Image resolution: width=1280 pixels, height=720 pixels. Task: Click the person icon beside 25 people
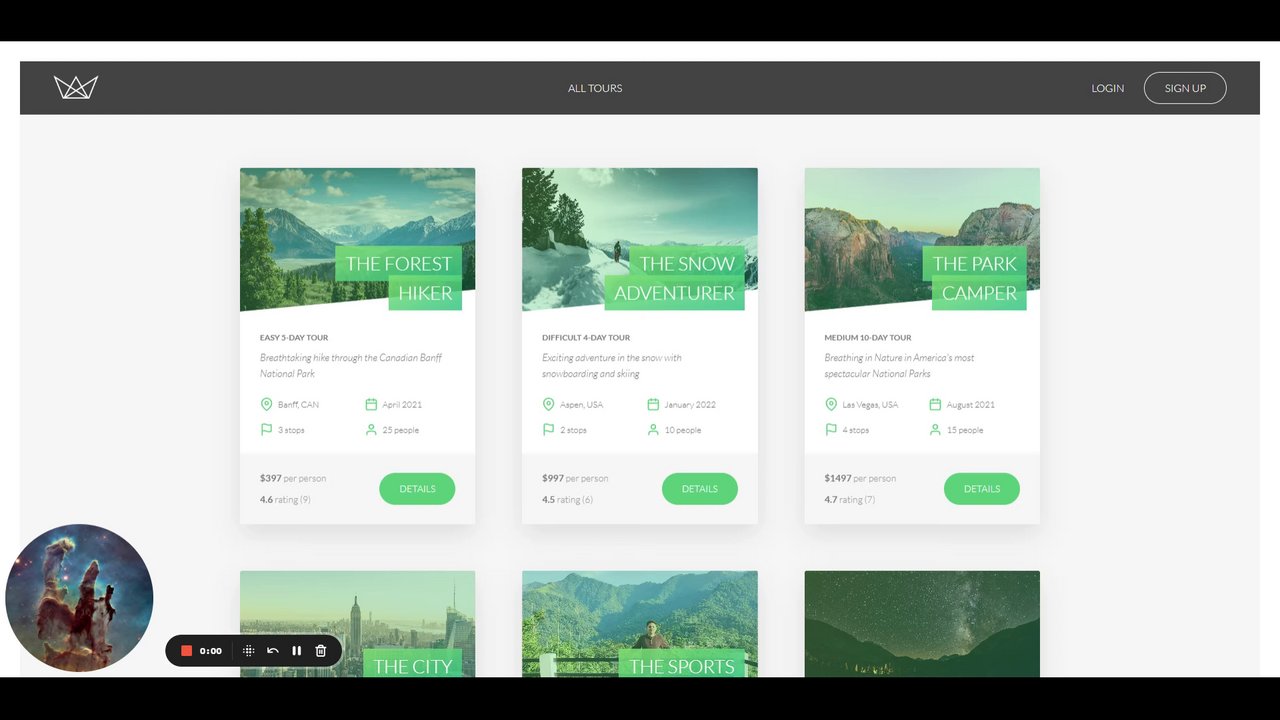371,429
